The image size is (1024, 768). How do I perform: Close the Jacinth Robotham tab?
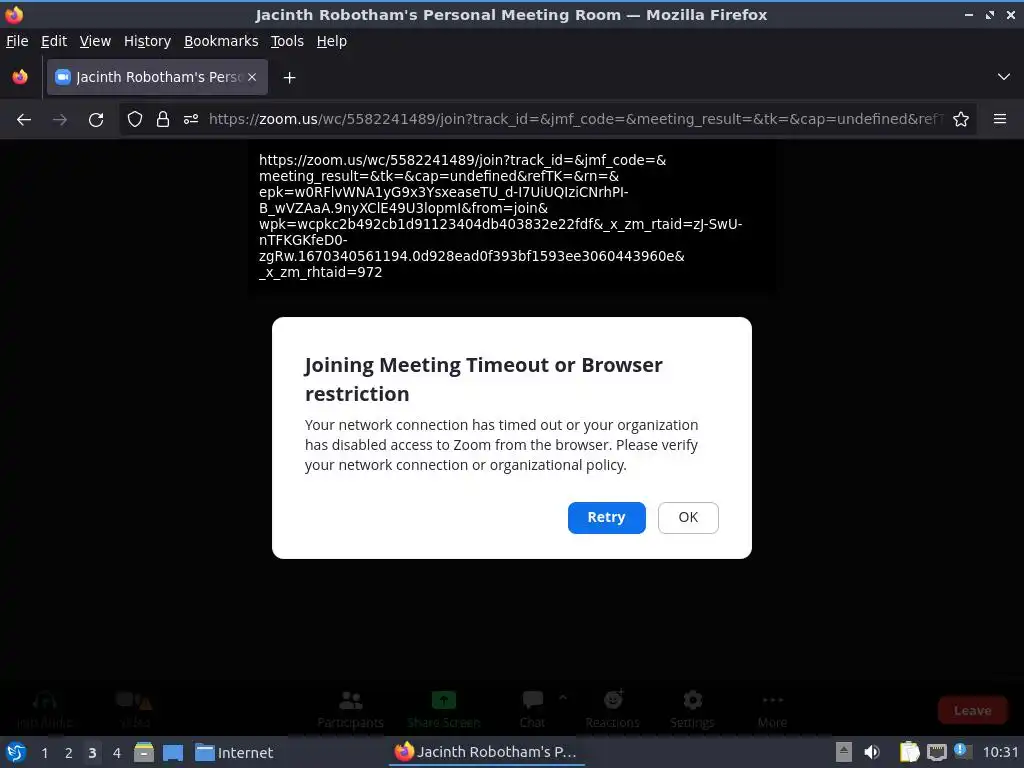[252, 77]
